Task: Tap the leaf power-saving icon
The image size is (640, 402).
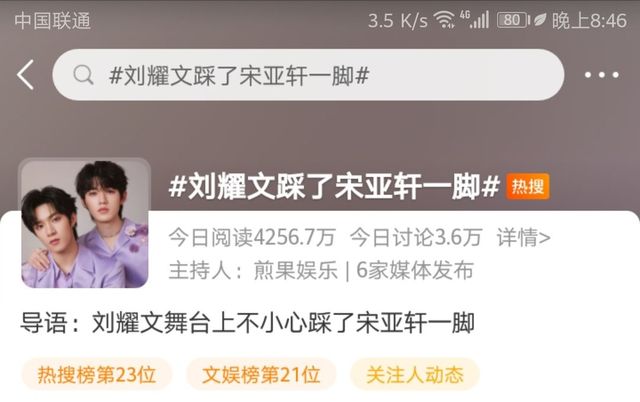Action: (x=540, y=20)
